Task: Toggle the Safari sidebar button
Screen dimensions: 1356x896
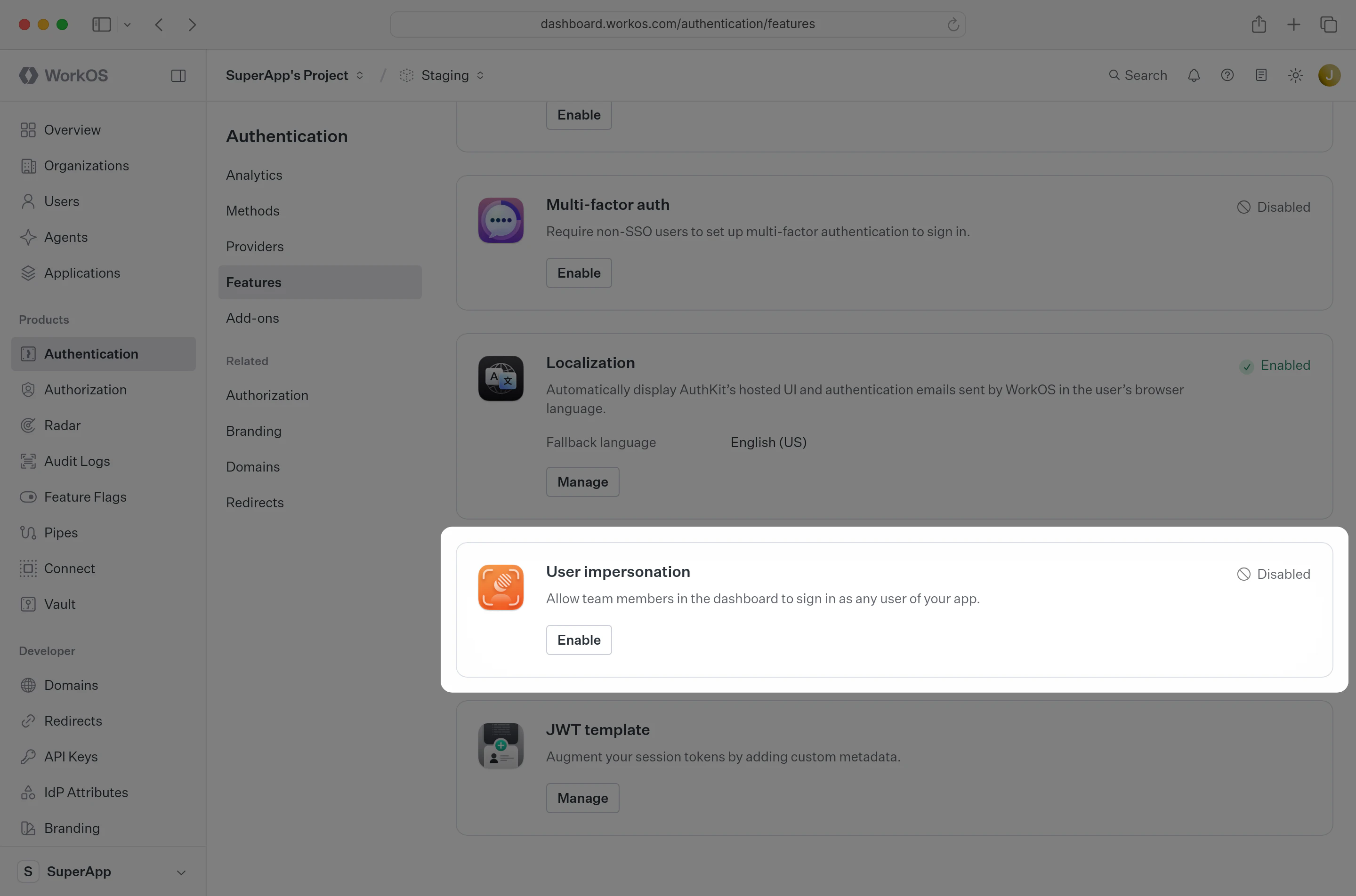Action: click(x=102, y=24)
